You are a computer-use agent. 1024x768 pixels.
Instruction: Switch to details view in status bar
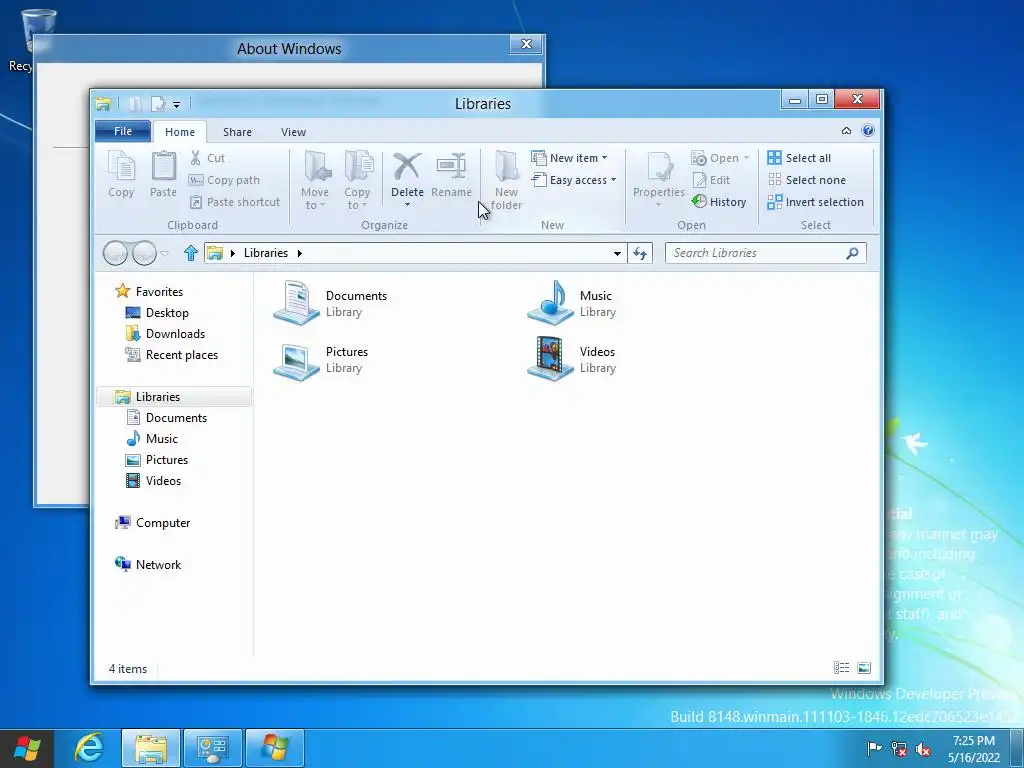click(x=842, y=667)
